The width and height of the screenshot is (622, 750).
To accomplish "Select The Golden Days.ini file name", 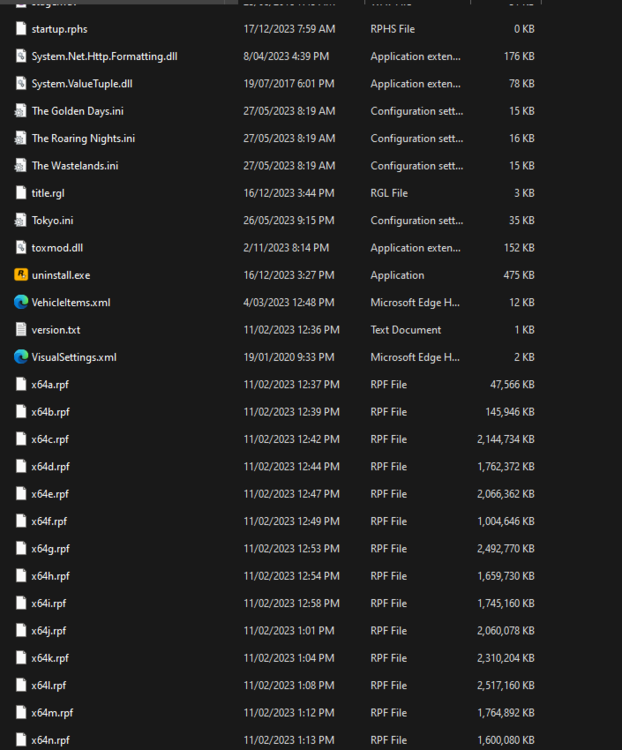I will click(x=78, y=111).
